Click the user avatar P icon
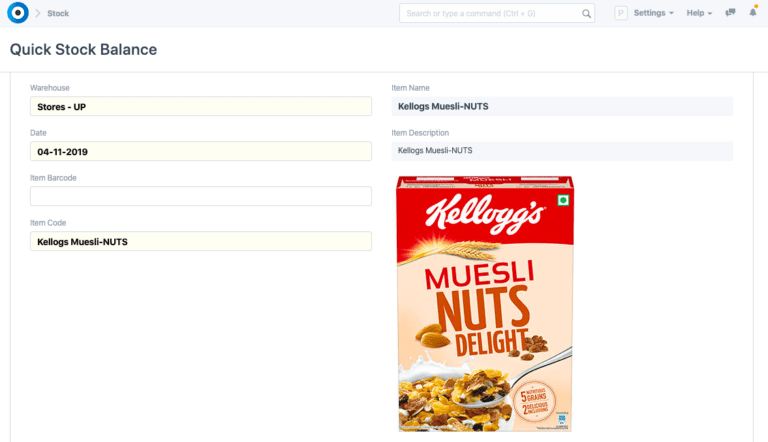Viewport: 768px width, 442px height. (x=620, y=13)
